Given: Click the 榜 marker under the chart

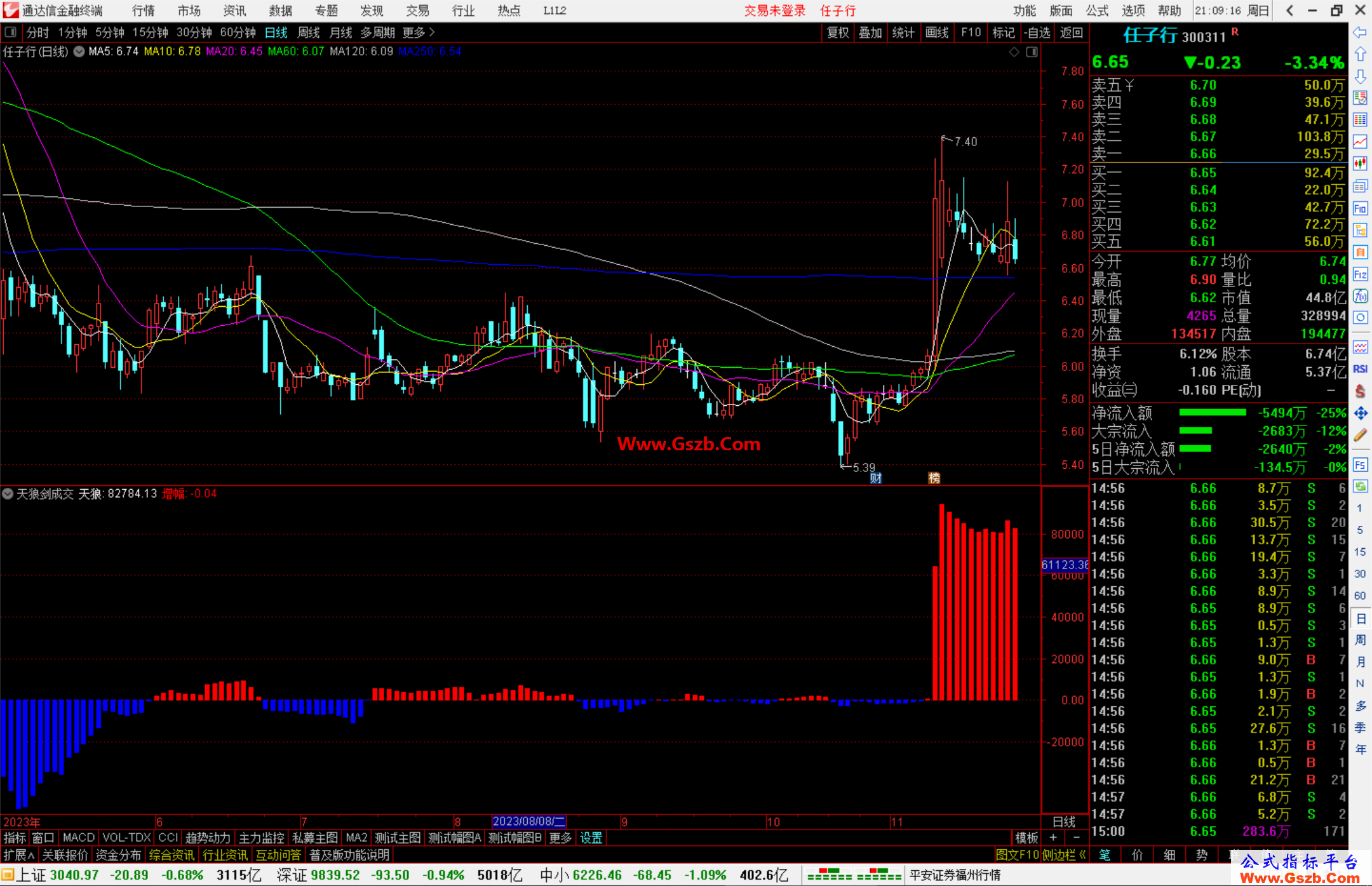Looking at the screenshot, I should coord(934,478).
